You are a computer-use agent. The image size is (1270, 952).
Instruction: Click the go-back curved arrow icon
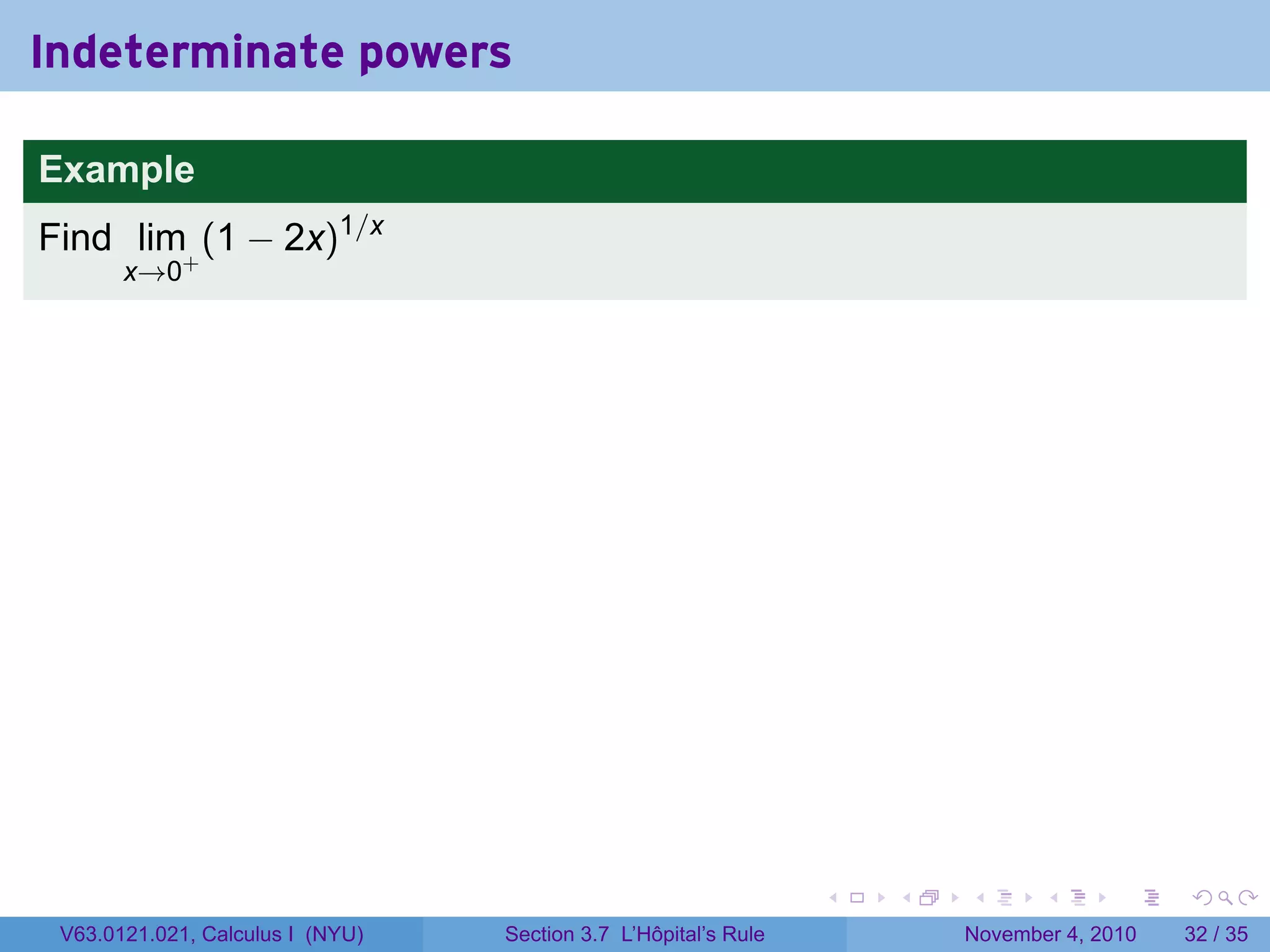click(x=1202, y=897)
